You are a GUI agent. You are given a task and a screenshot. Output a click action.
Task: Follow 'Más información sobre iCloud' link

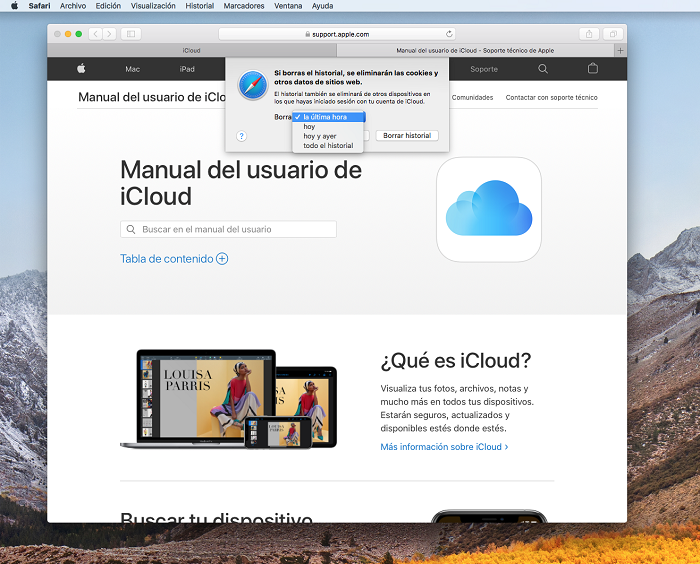point(444,447)
